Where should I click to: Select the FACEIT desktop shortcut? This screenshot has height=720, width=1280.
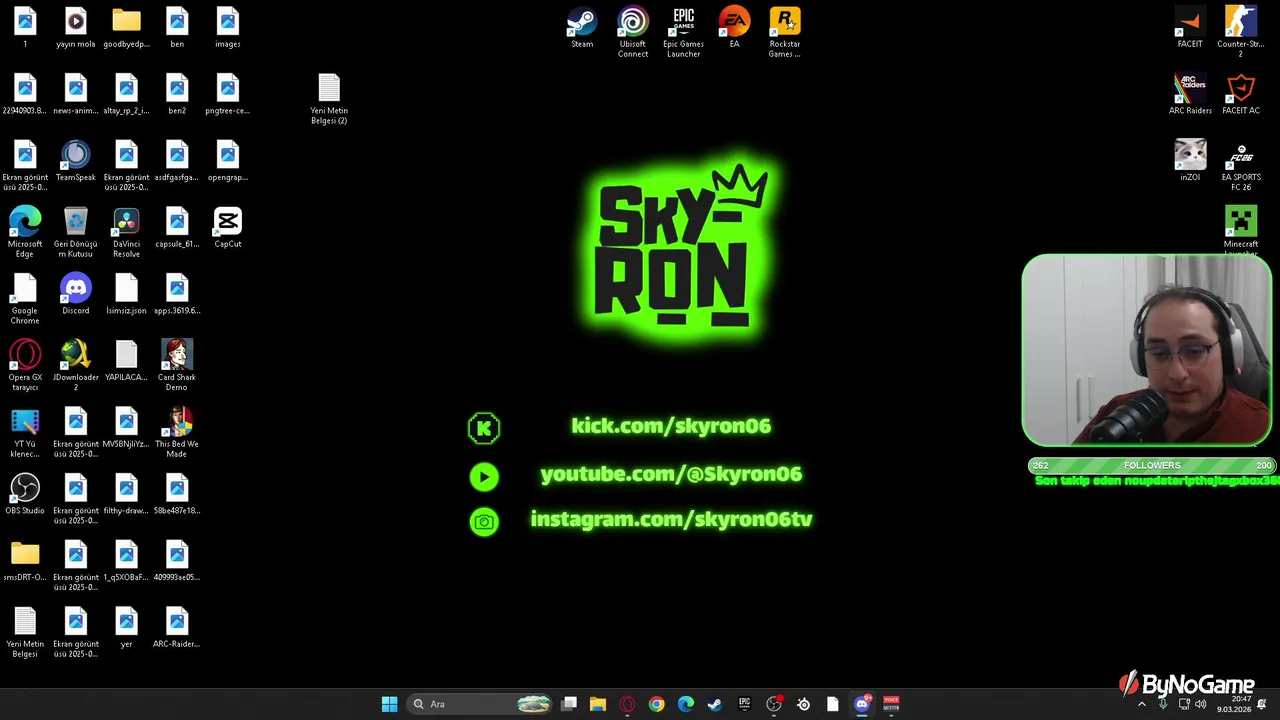pyautogui.click(x=1190, y=28)
